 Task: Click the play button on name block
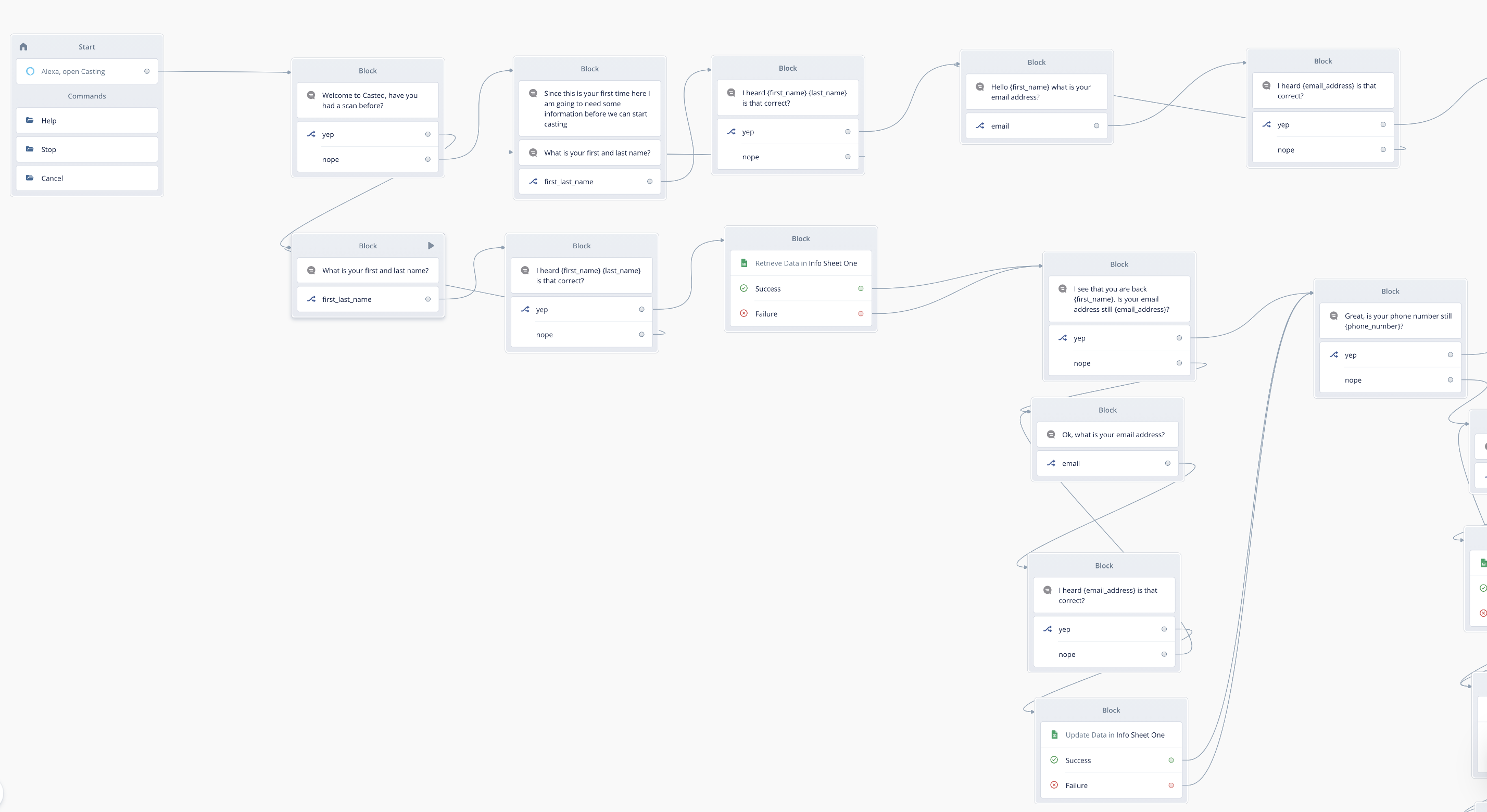point(431,246)
